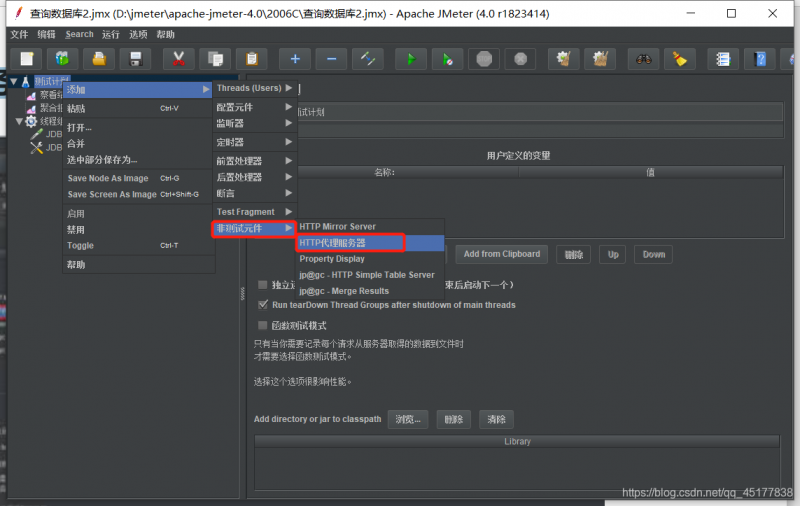This screenshot has height=506, width=800.
Task: Expand the Test Fragment submenu
Action: click(254, 212)
